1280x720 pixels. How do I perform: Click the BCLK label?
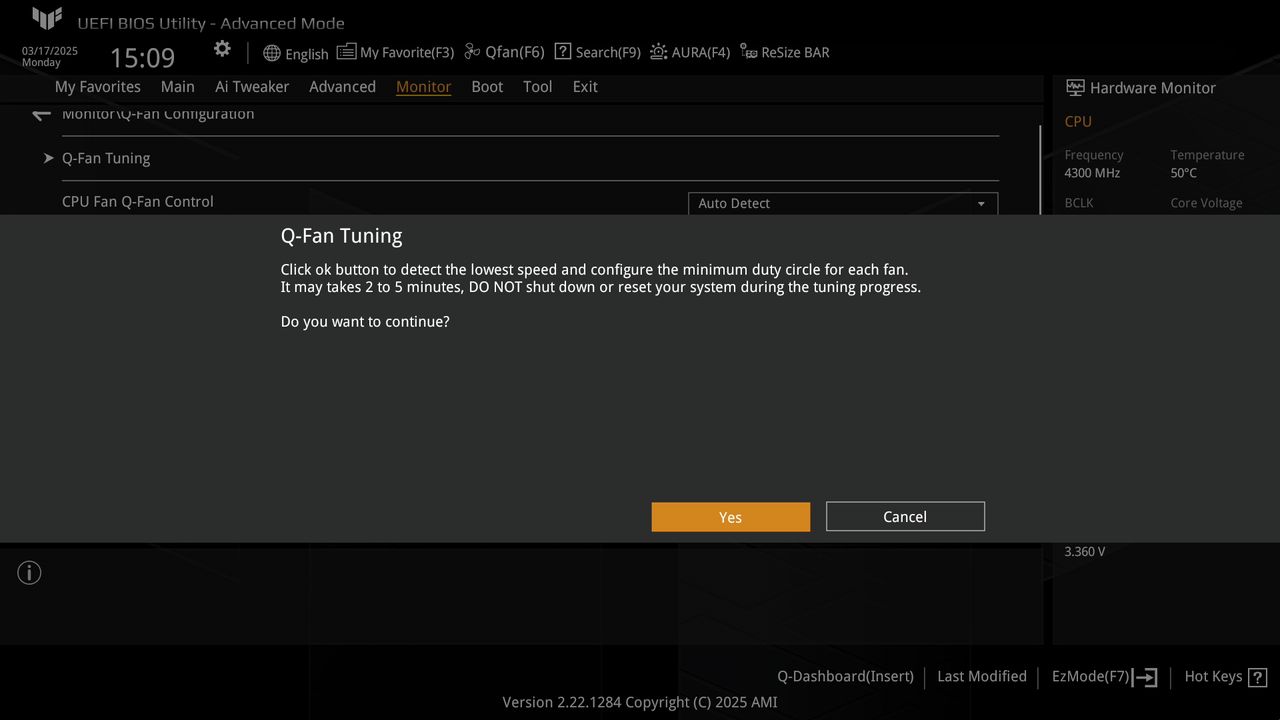(x=1079, y=203)
